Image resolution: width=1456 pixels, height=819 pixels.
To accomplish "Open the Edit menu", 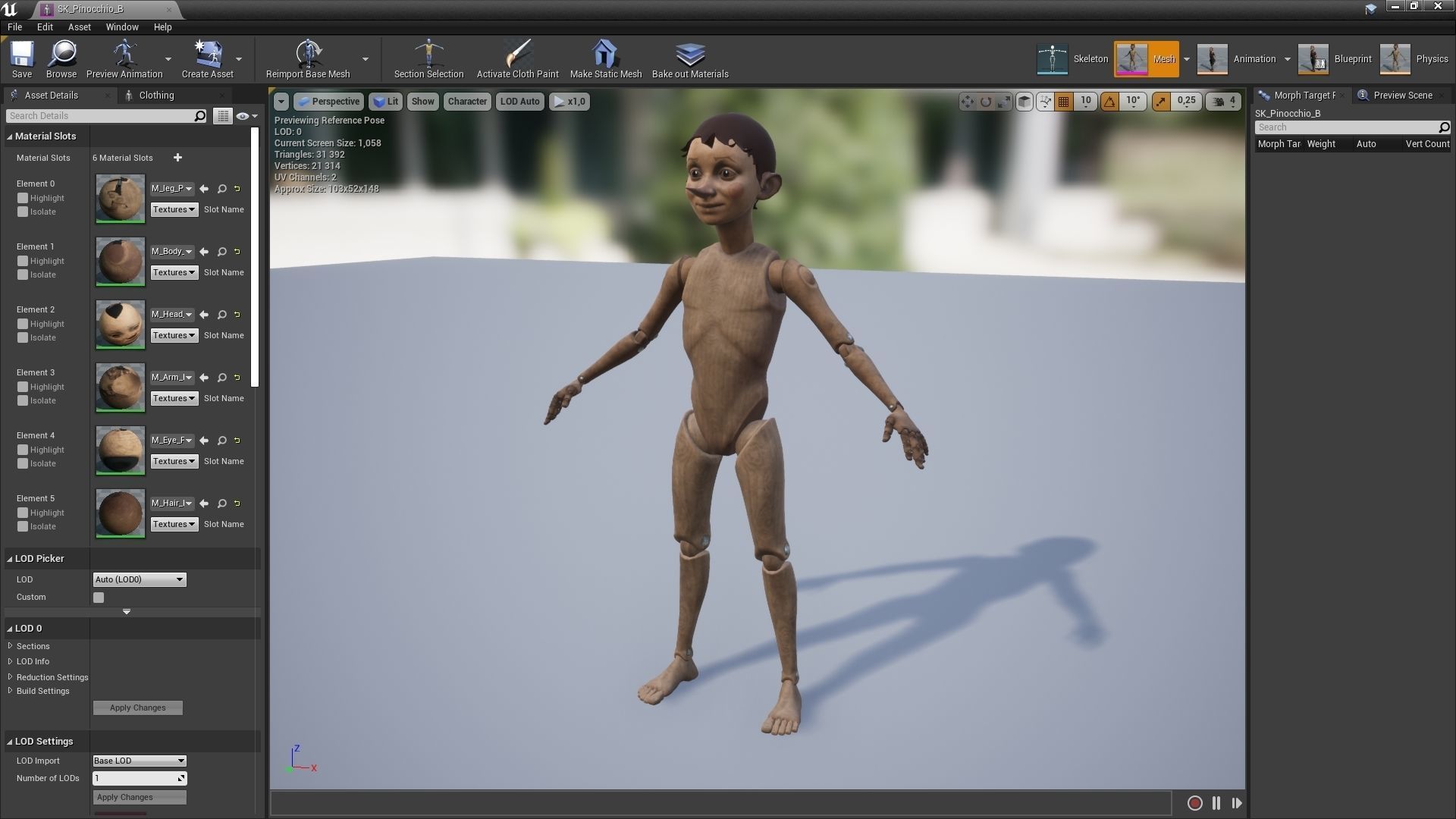I will [45, 27].
